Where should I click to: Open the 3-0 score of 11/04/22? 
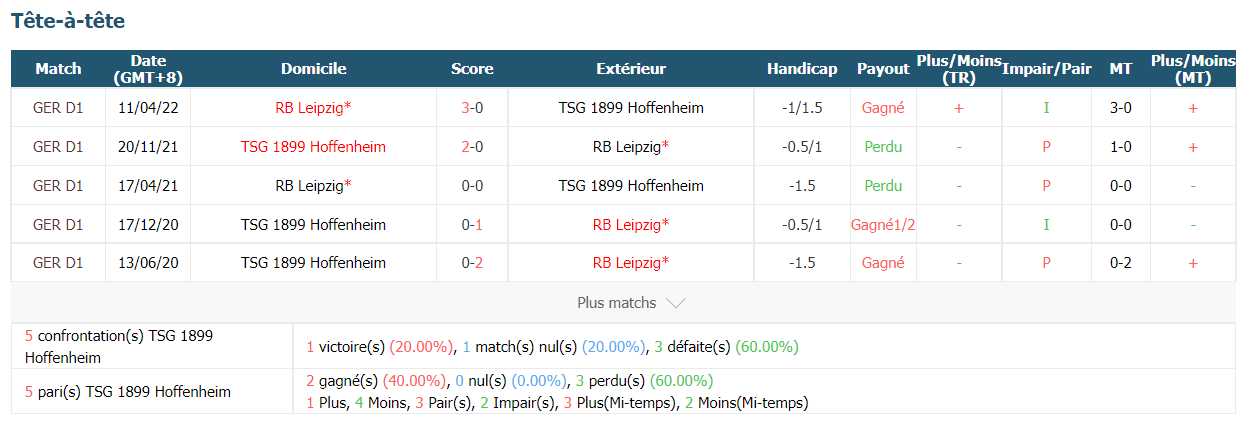pyautogui.click(x=472, y=108)
